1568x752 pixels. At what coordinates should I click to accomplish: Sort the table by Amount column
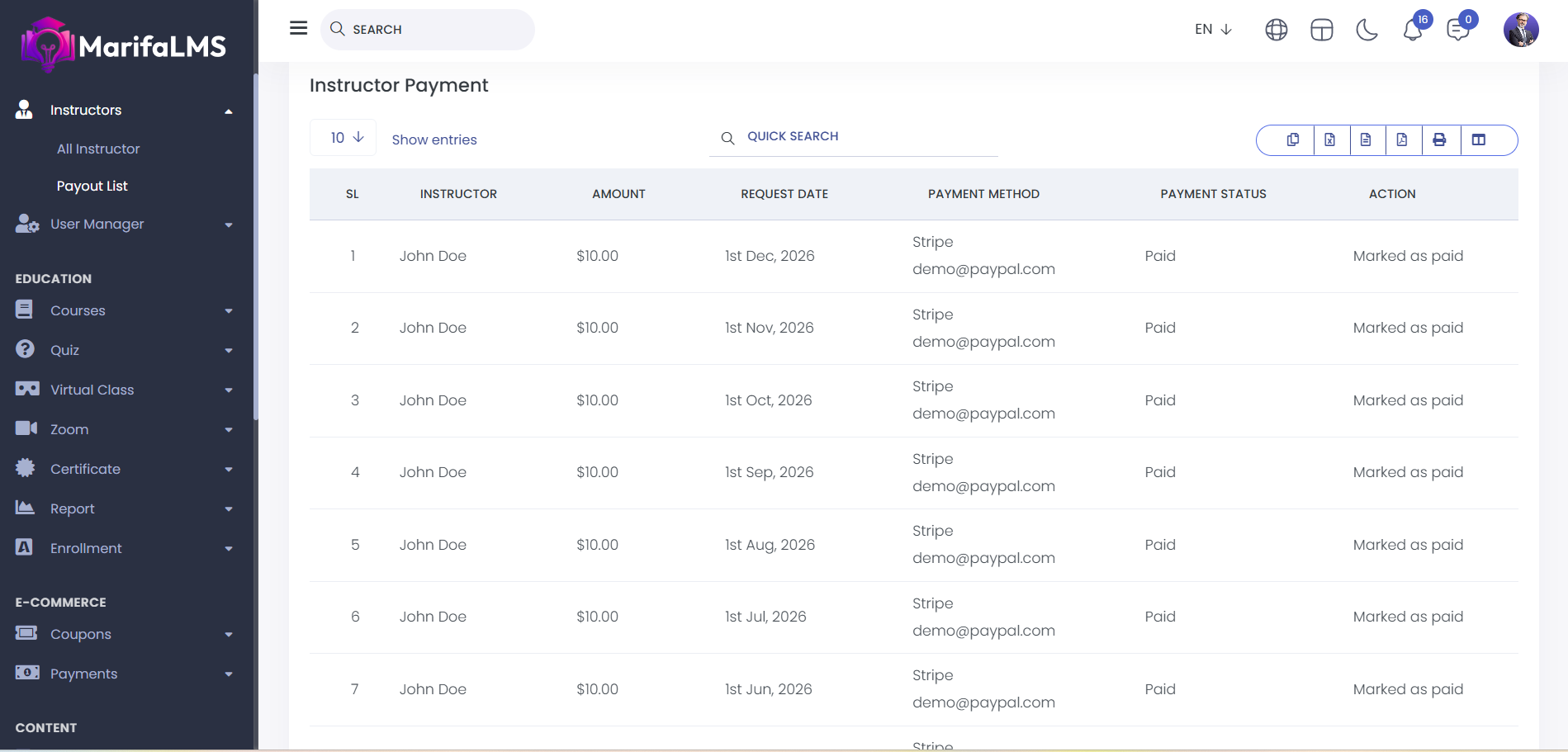pyautogui.click(x=618, y=194)
